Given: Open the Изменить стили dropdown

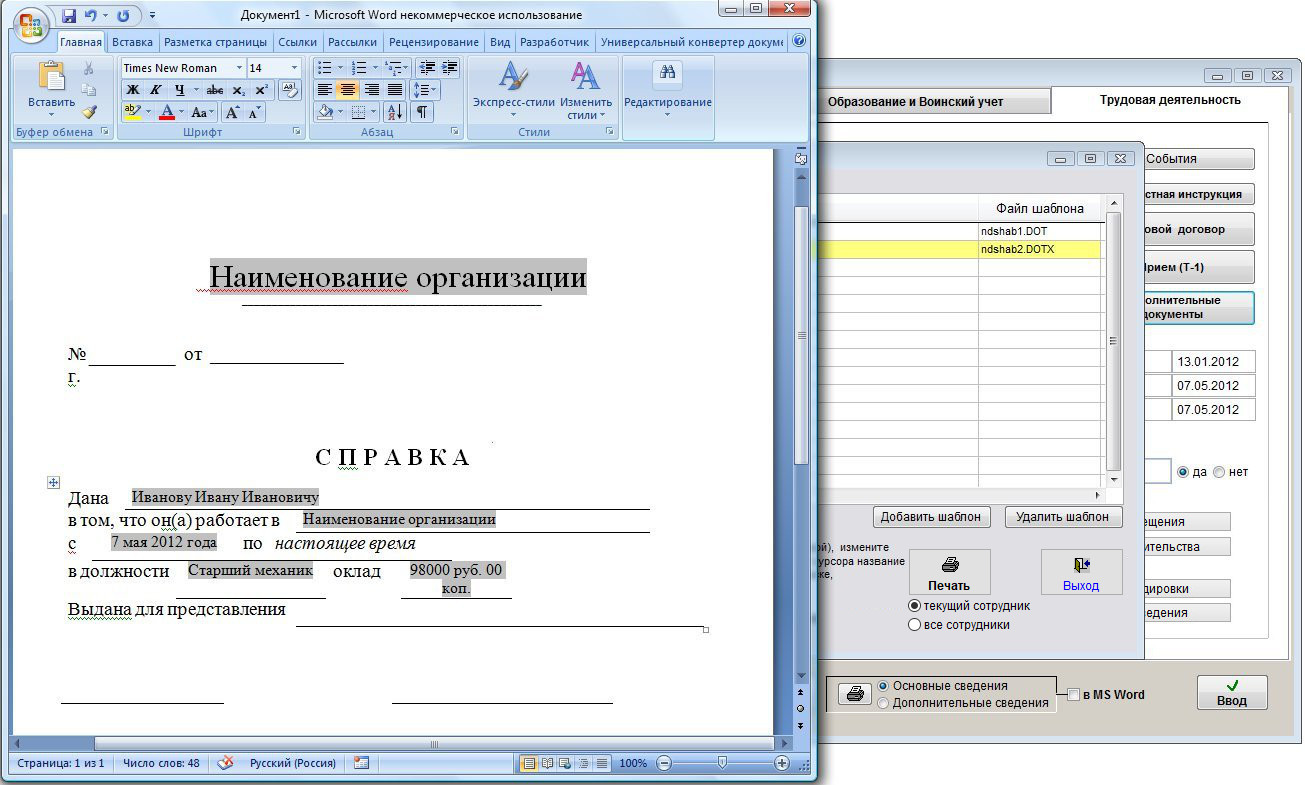Looking at the screenshot, I should coord(586,90).
